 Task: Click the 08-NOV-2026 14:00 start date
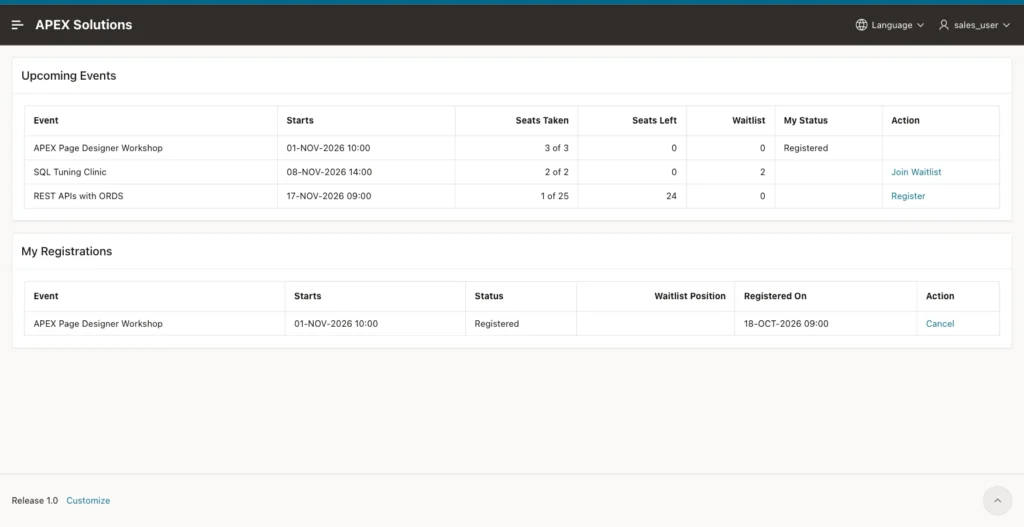[x=329, y=172]
